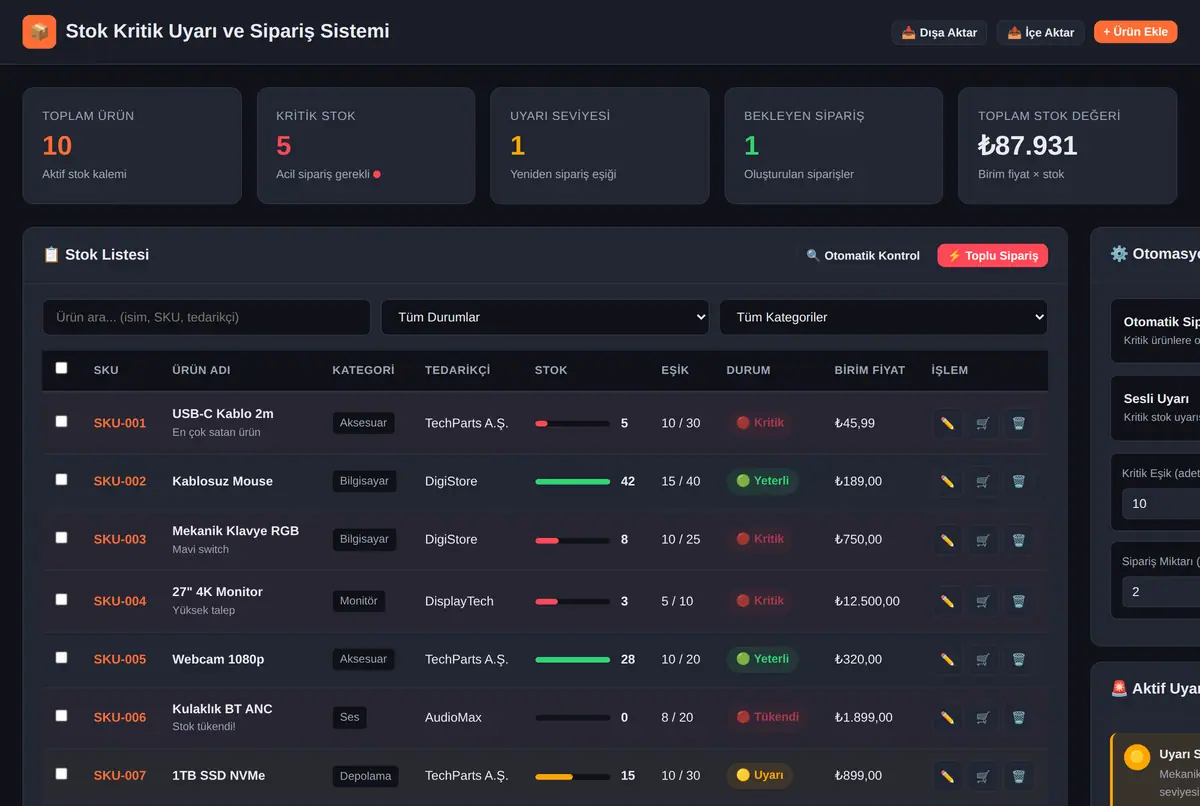This screenshot has width=1200, height=806.
Task: Delete Kulaklık BT ANC with trash icon
Action: pyautogui.click(x=1018, y=717)
